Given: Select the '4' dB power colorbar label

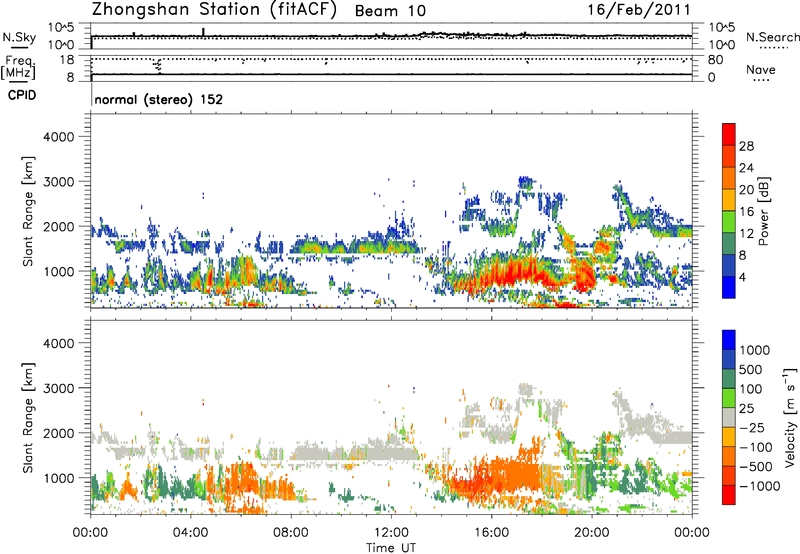Looking at the screenshot, I should [742, 277].
